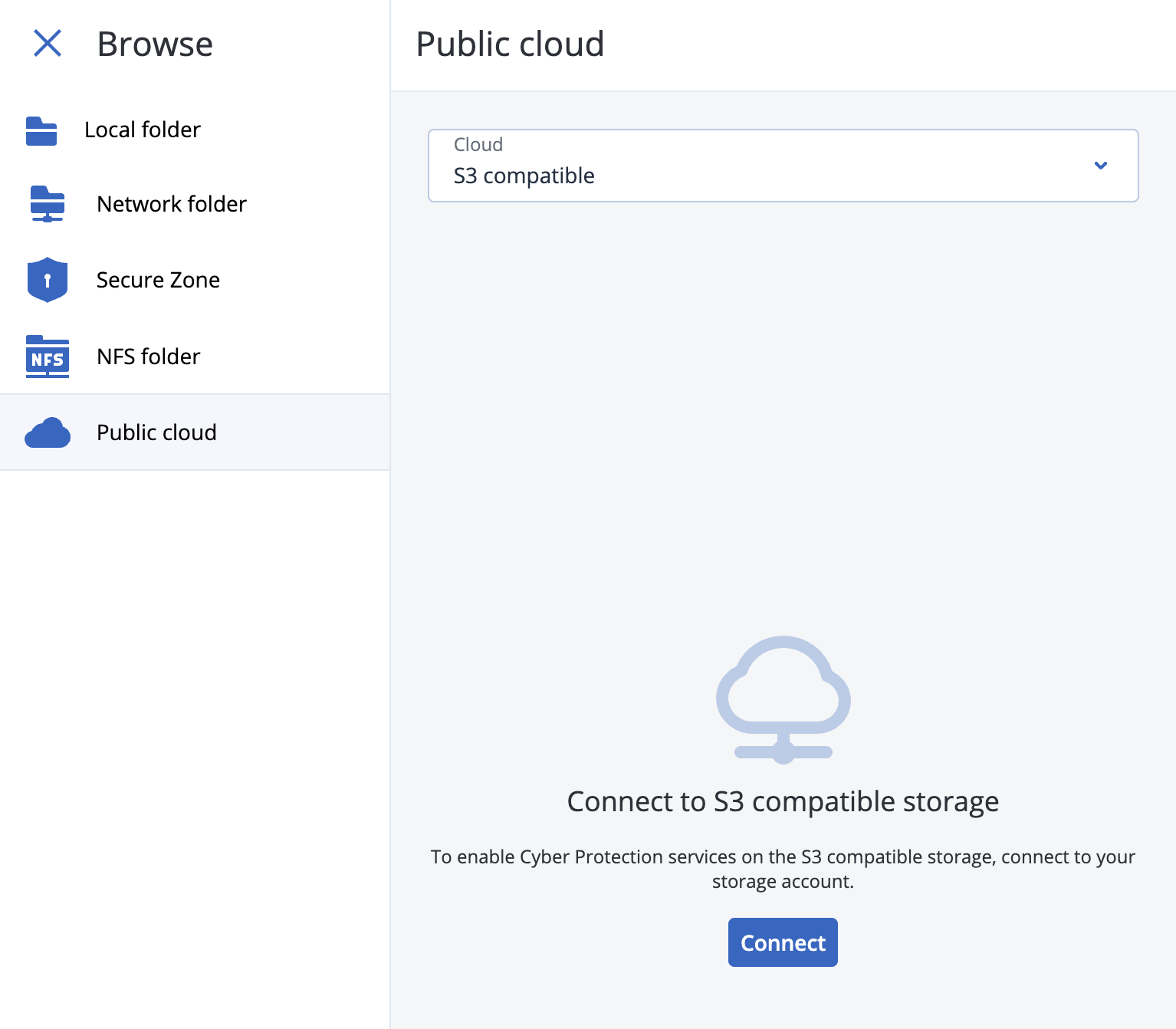Click the NFS folder icon
Image resolution: width=1176 pixels, height=1029 pixels.
pyautogui.click(x=47, y=356)
